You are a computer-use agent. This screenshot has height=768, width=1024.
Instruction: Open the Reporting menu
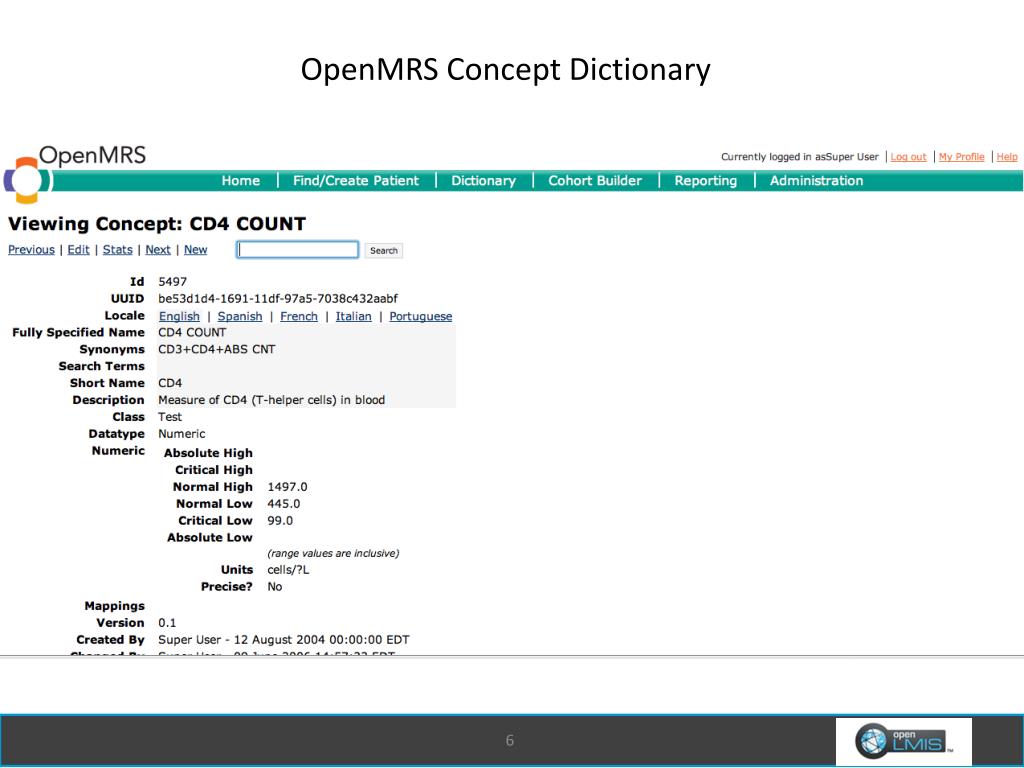coord(705,181)
